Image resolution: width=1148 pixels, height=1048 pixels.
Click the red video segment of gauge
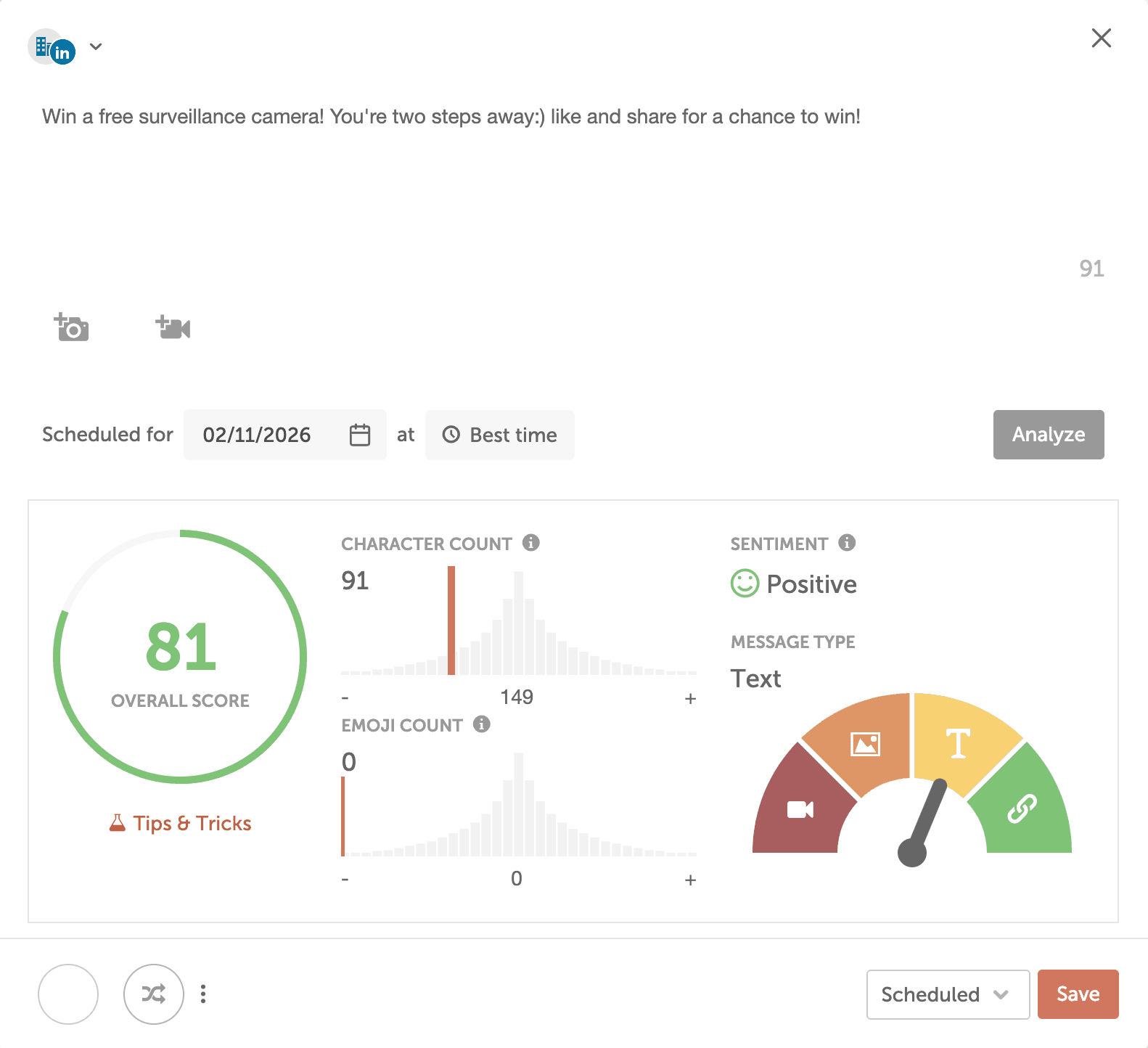point(800,808)
